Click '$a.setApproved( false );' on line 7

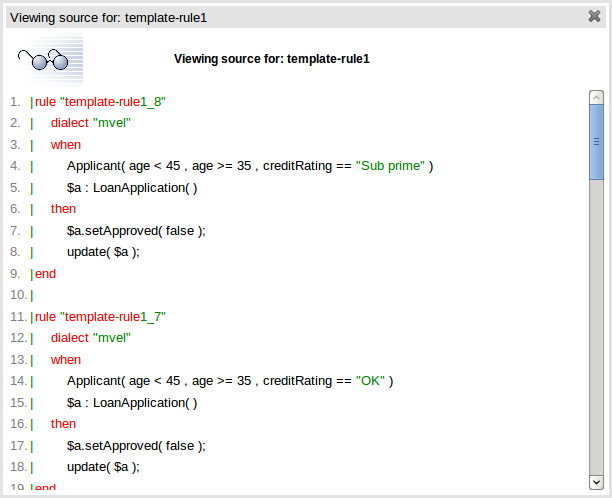(136, 231)
